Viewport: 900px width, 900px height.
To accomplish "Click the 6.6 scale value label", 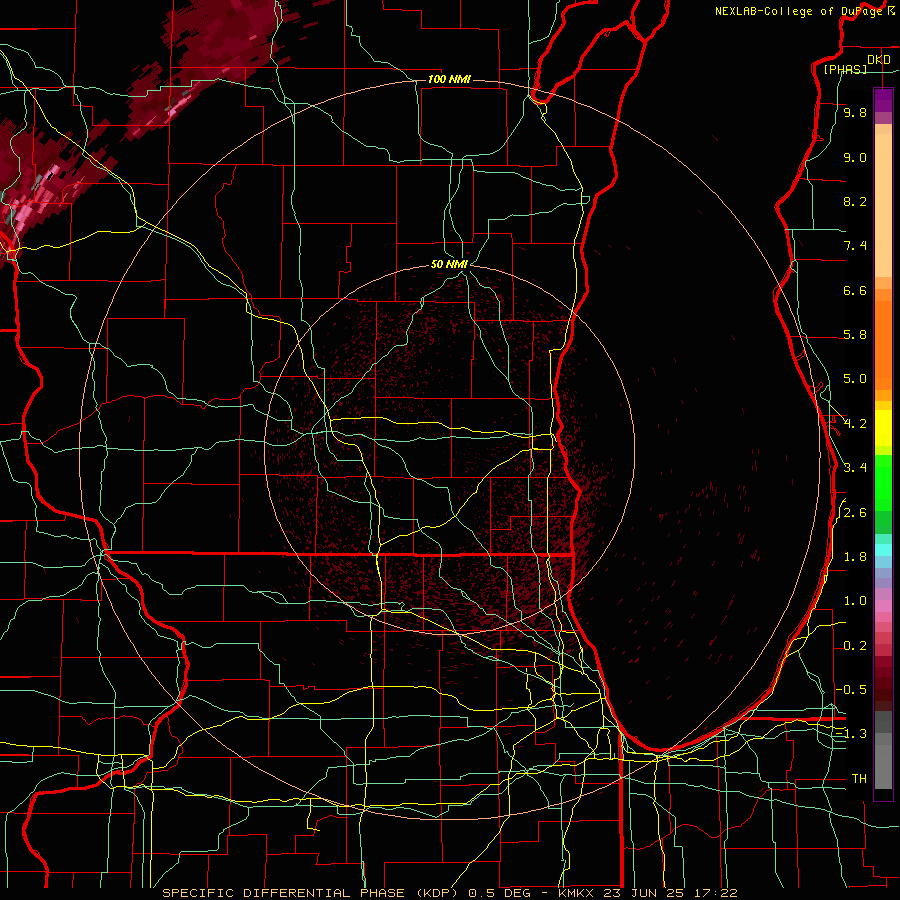I will point(855,290).
